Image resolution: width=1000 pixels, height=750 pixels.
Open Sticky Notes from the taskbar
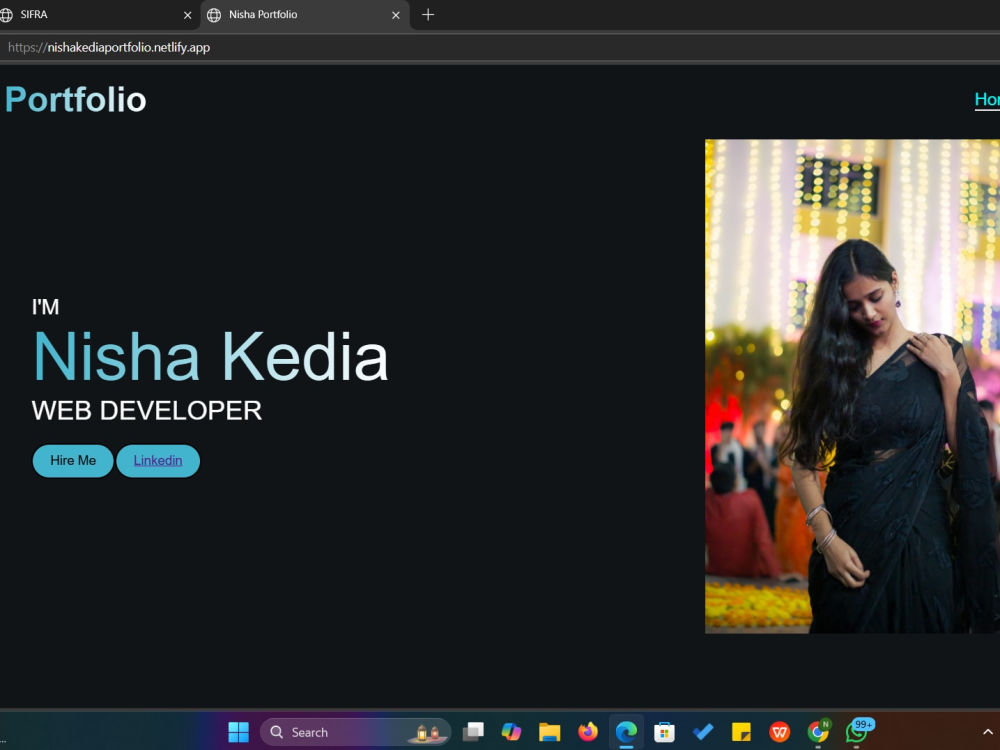coord(741,732)
